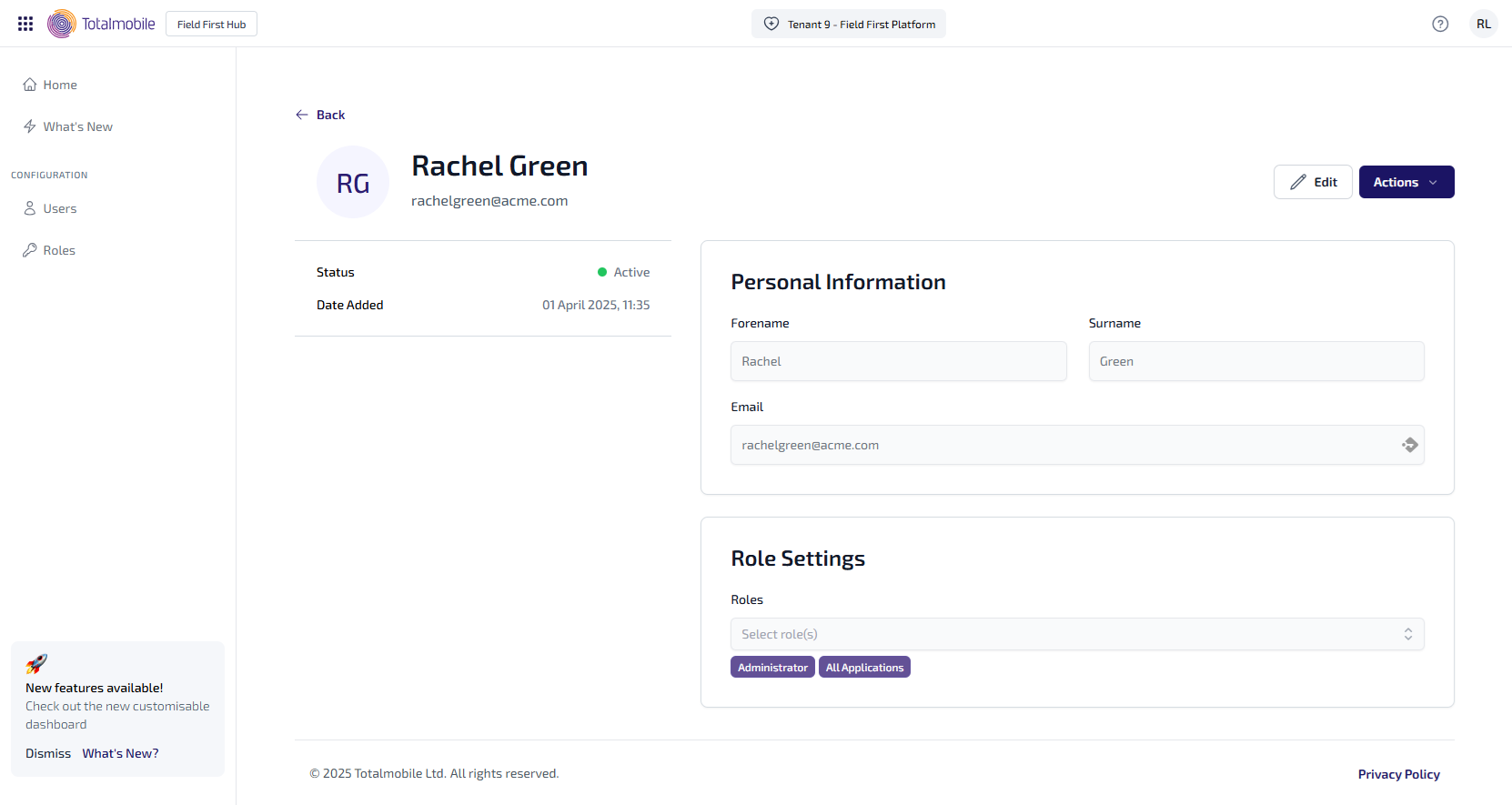Open the Select role(s) dropdown
Screen dimensions: 1512x805
click(1076, 634)
